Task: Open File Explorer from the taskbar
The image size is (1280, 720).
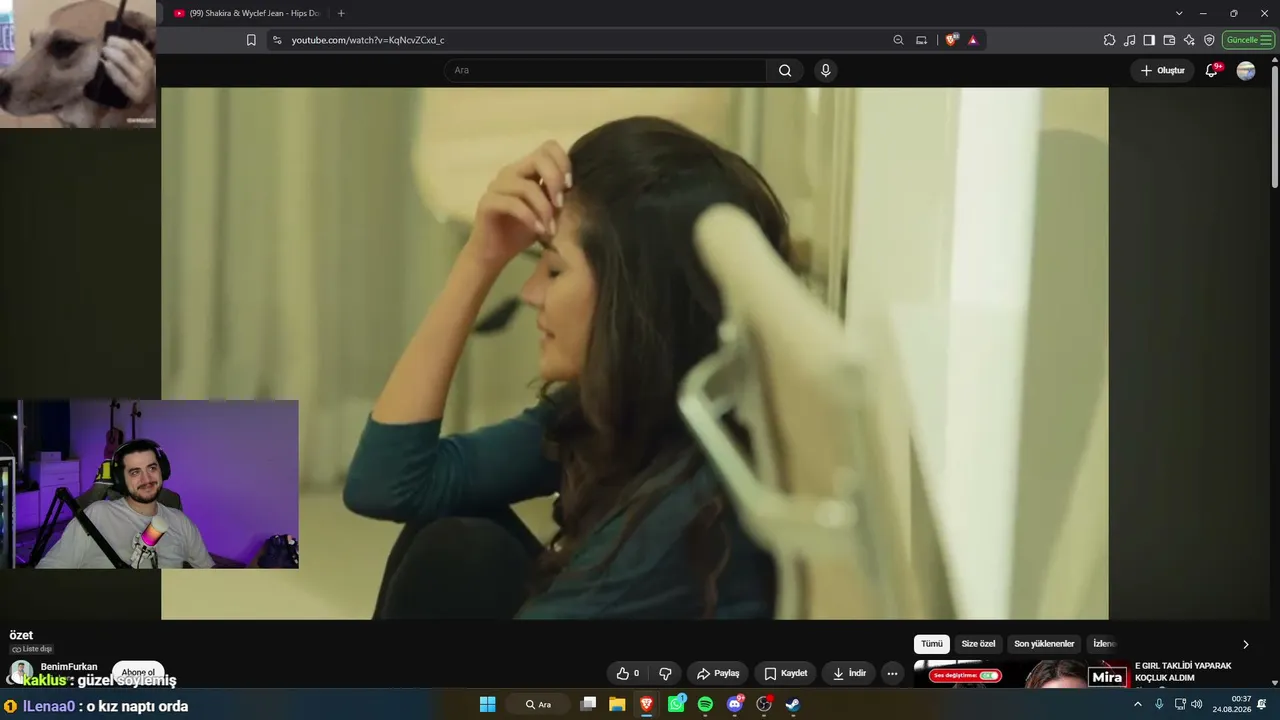Action: click(x=617, y=704)
